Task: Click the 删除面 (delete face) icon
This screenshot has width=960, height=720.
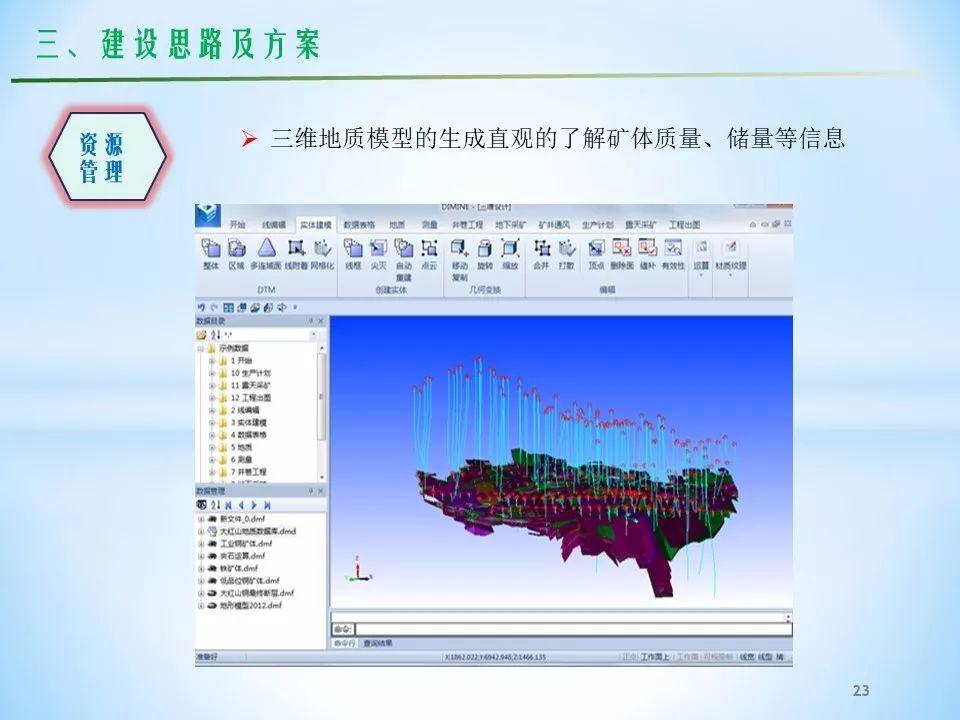Action: pos(621,249)
